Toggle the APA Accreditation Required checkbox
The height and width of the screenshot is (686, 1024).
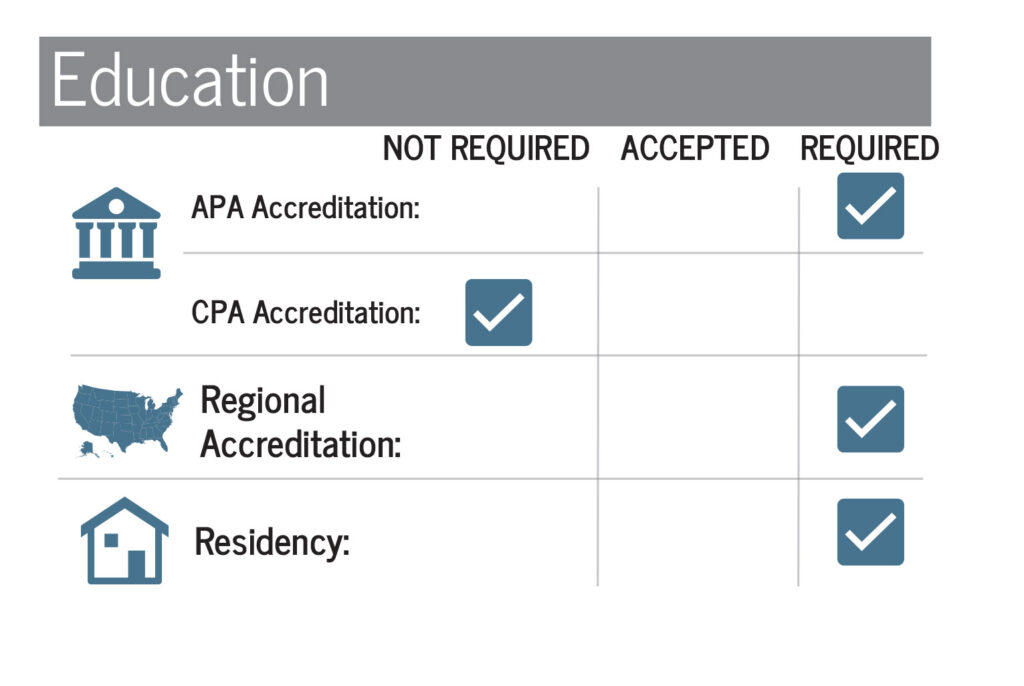(x=871, y=206)
